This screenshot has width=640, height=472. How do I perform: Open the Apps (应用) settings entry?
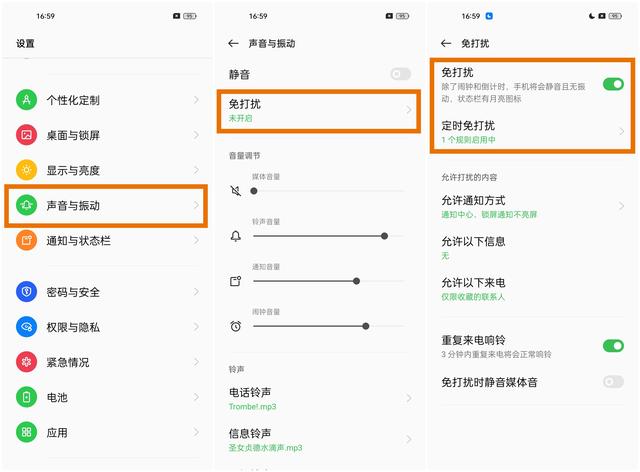pyautogui.click(x=108, y=432)
